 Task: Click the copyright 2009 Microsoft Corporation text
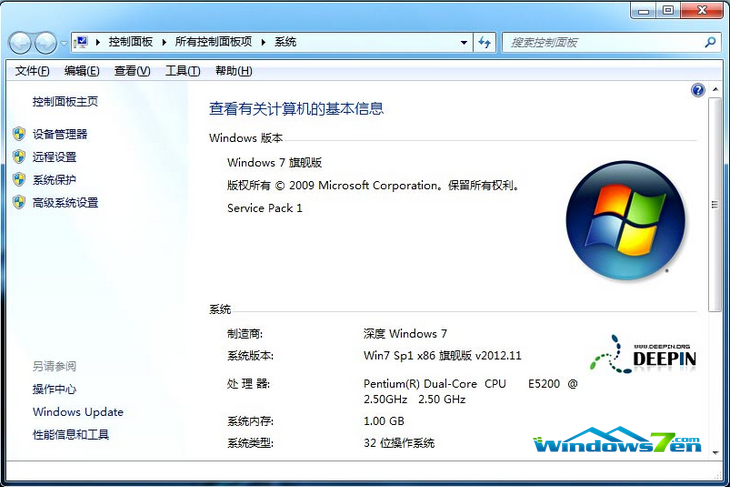coord(373,185)
